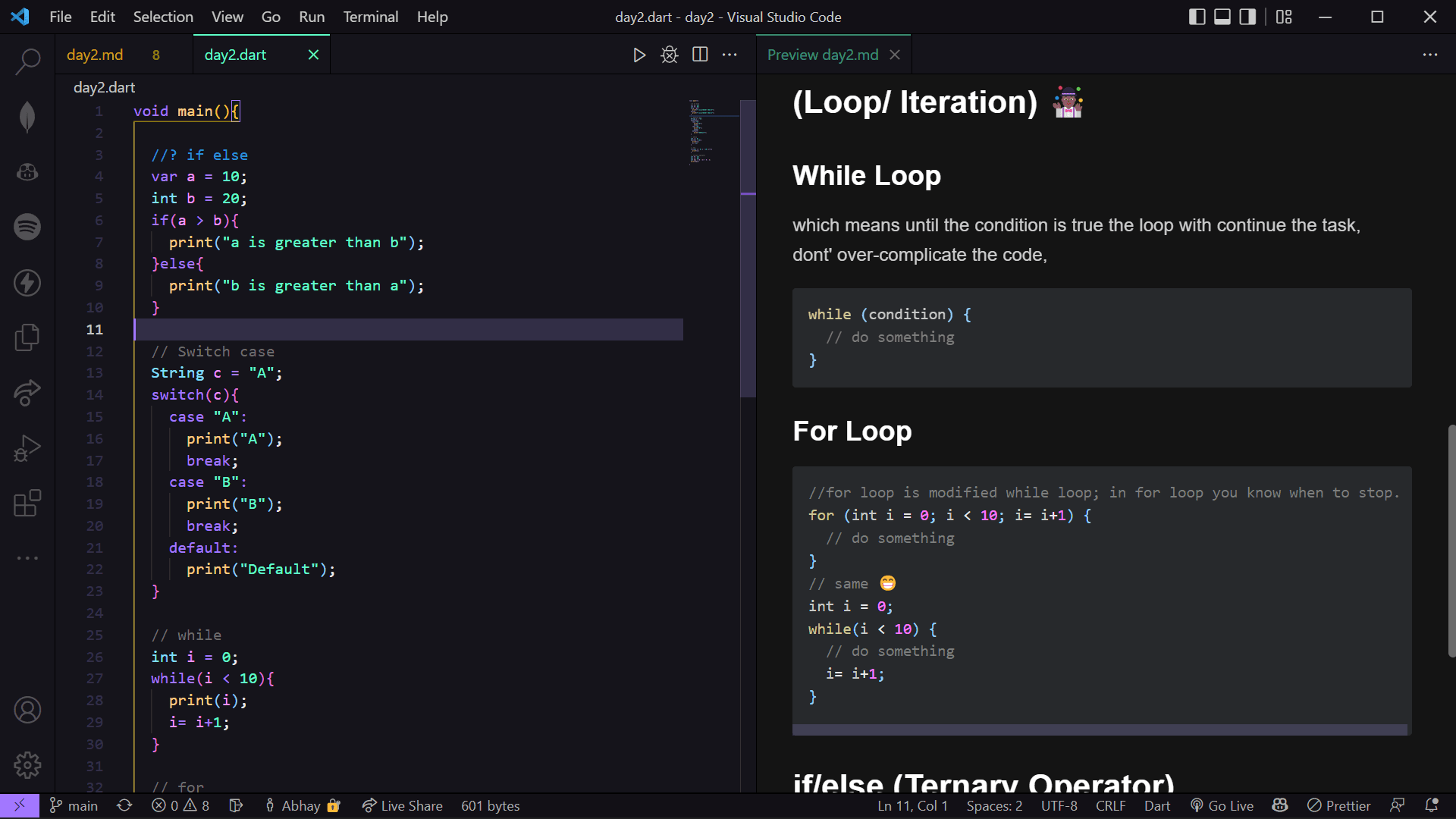
Task: Split the editor to the right
Action: pos(700,55)
